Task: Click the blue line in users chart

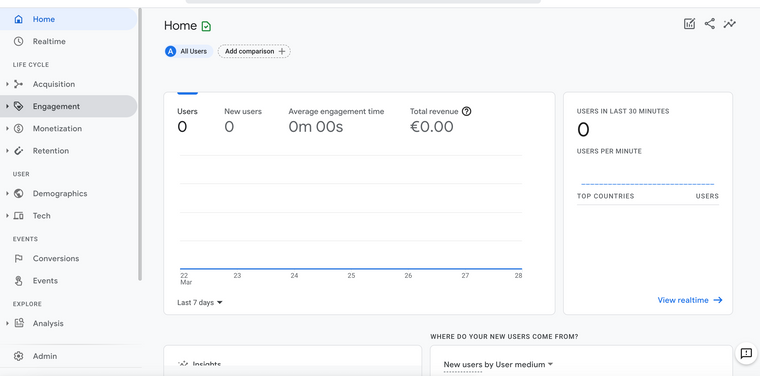Action: [x=351, y=268]
